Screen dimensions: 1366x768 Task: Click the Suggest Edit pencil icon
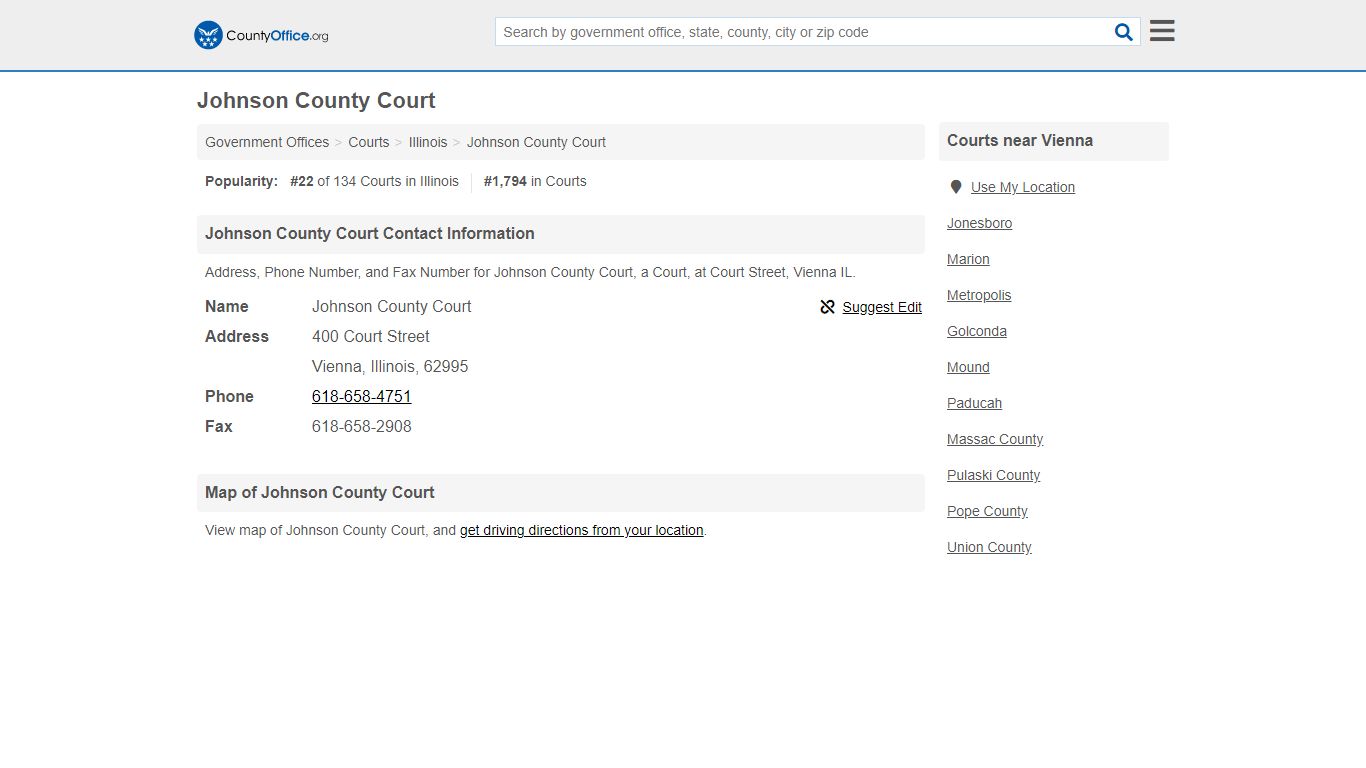tap(827, 307)
